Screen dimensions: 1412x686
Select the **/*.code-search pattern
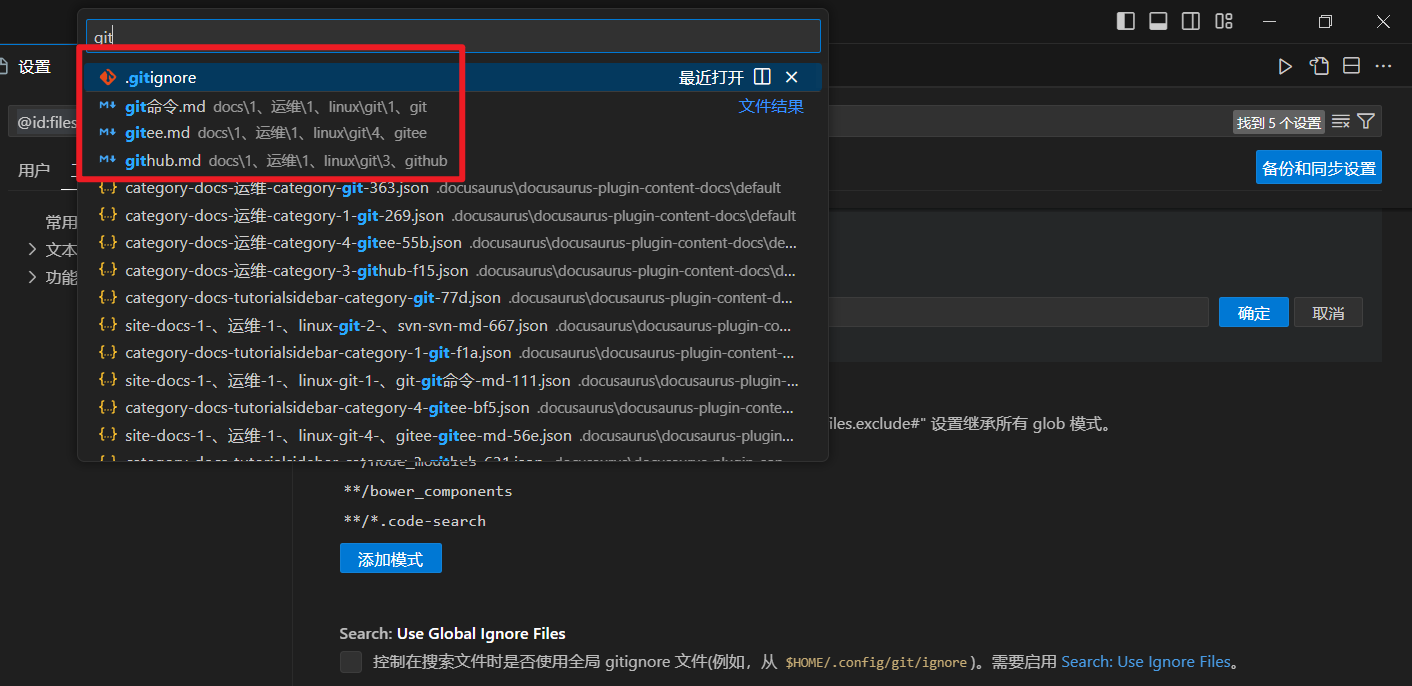pyautogui.click(x=414, y=521)
